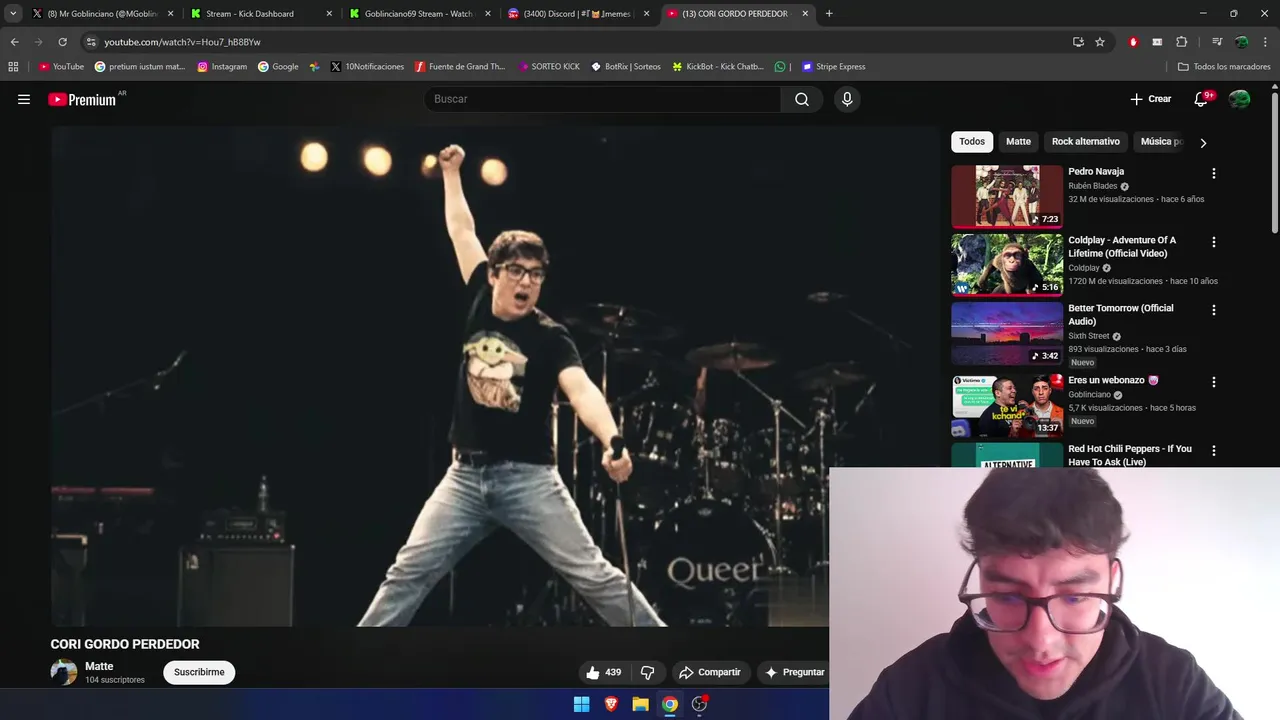Switch to Discord tab

[578, 14]
